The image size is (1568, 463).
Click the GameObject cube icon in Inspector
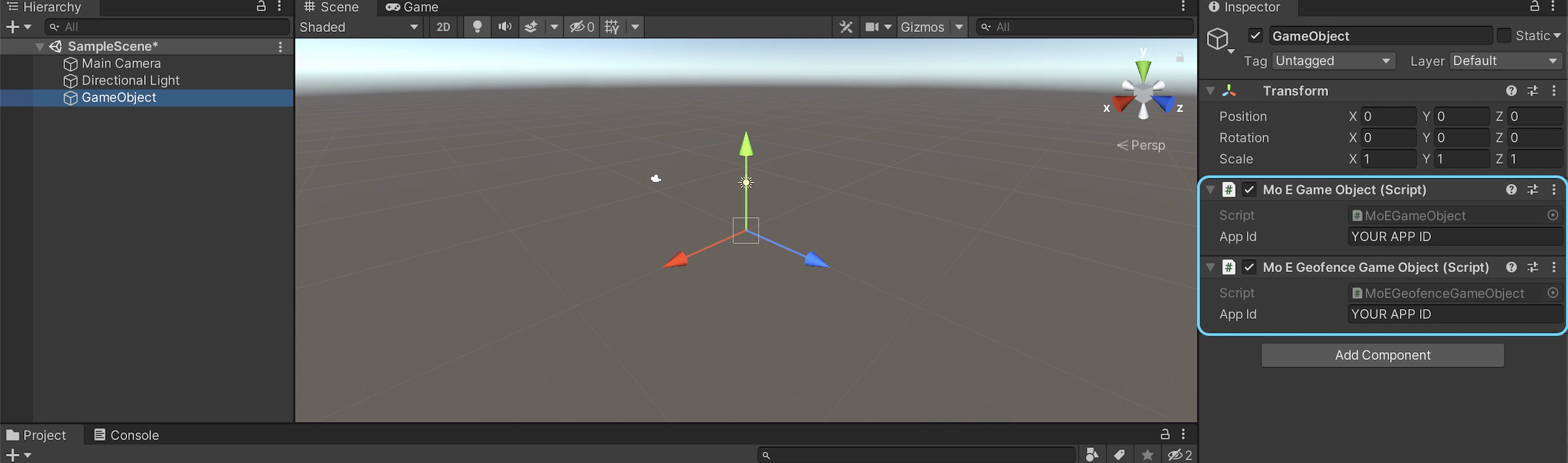(1217, 39)
